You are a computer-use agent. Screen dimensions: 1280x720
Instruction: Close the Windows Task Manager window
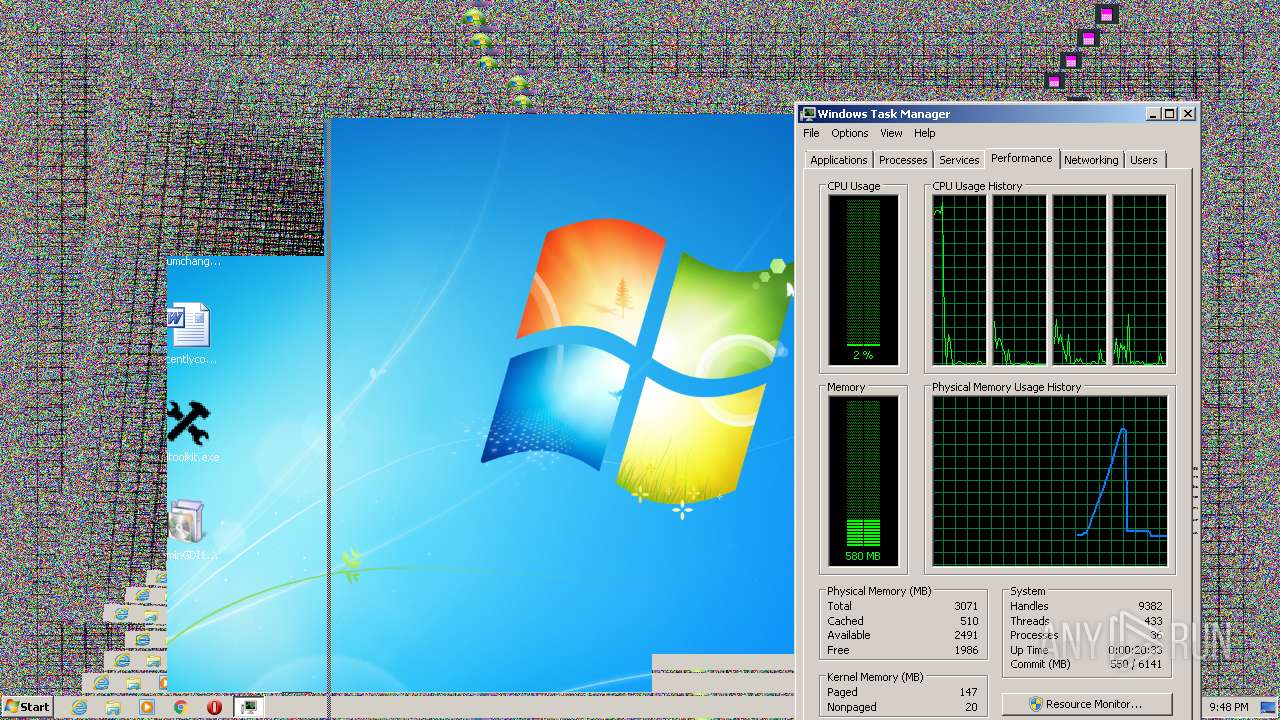coord(1188,114)
